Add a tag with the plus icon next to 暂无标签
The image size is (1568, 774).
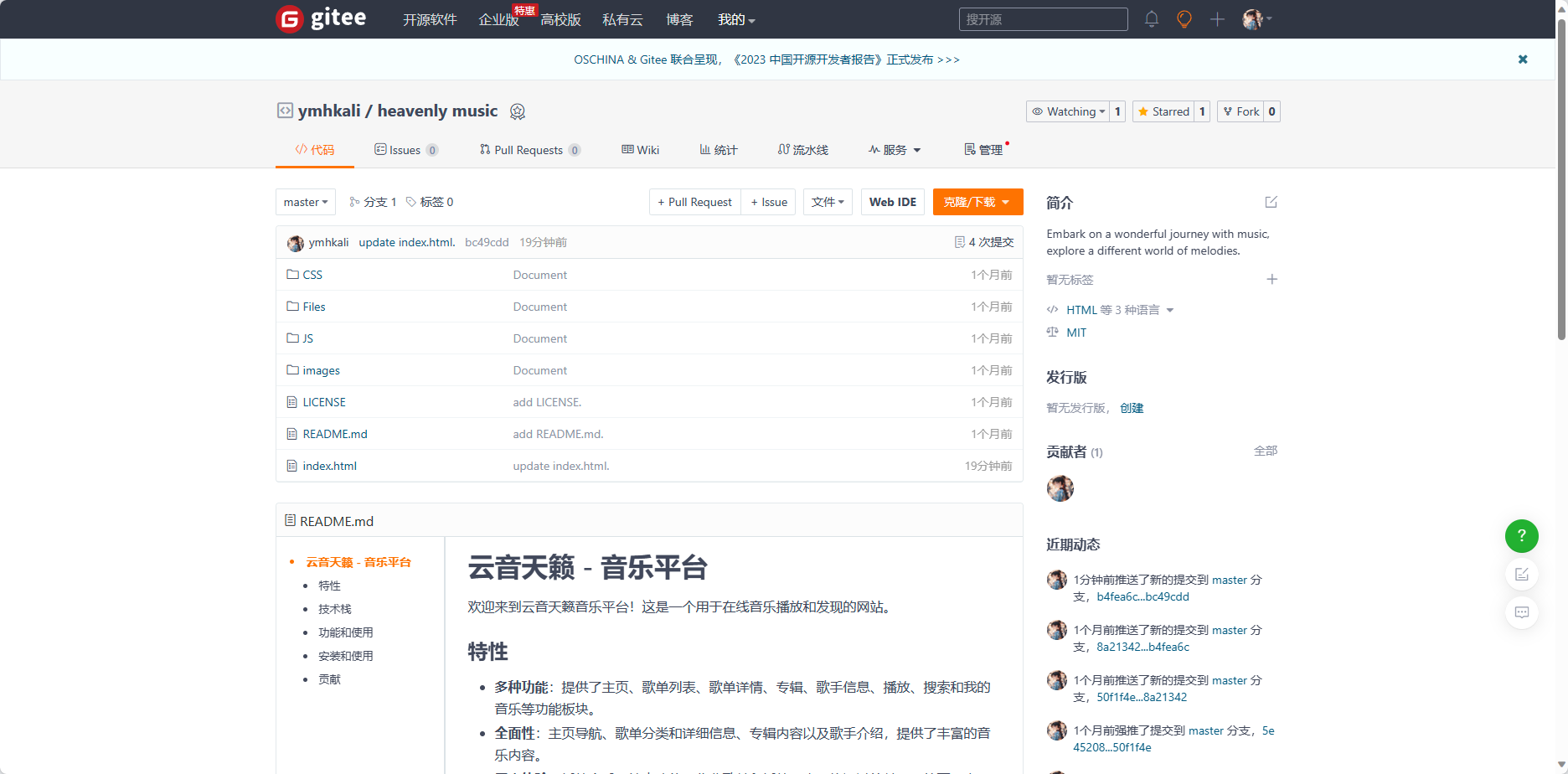(1271, 279)
